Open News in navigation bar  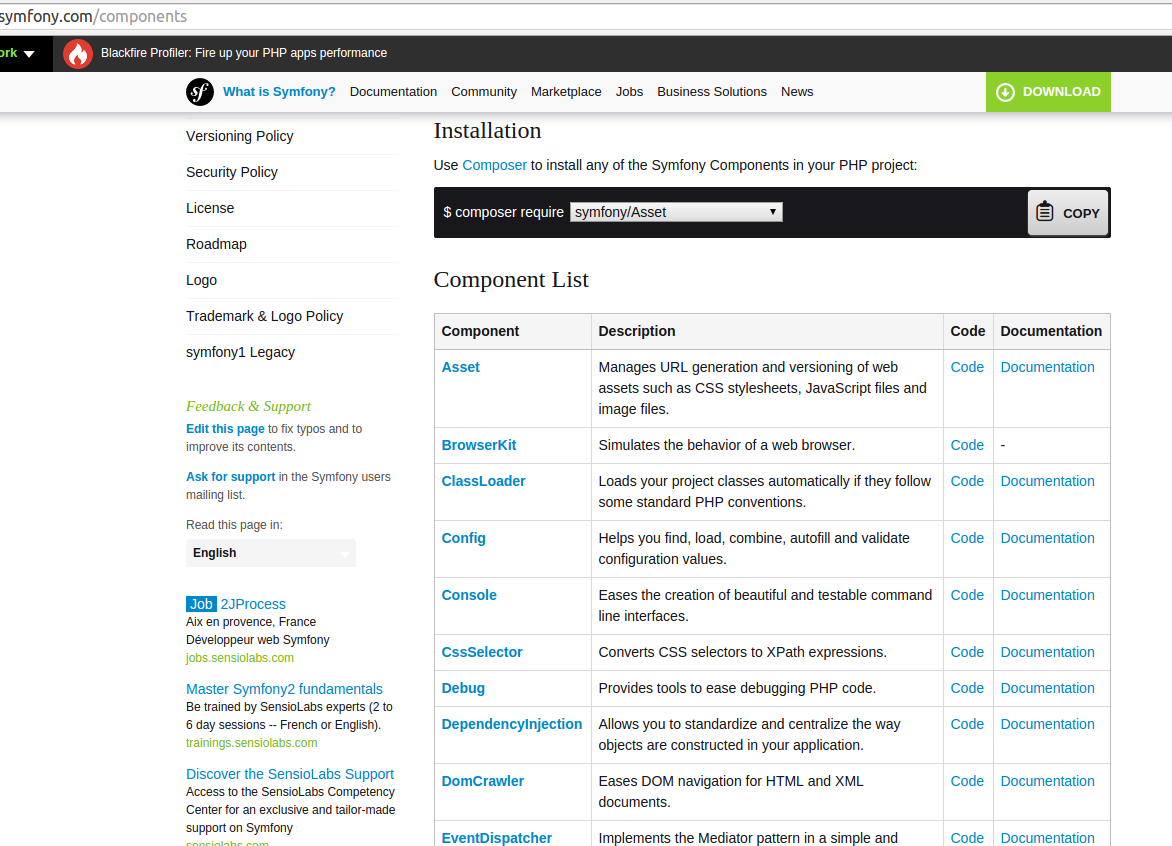(797, 92)
